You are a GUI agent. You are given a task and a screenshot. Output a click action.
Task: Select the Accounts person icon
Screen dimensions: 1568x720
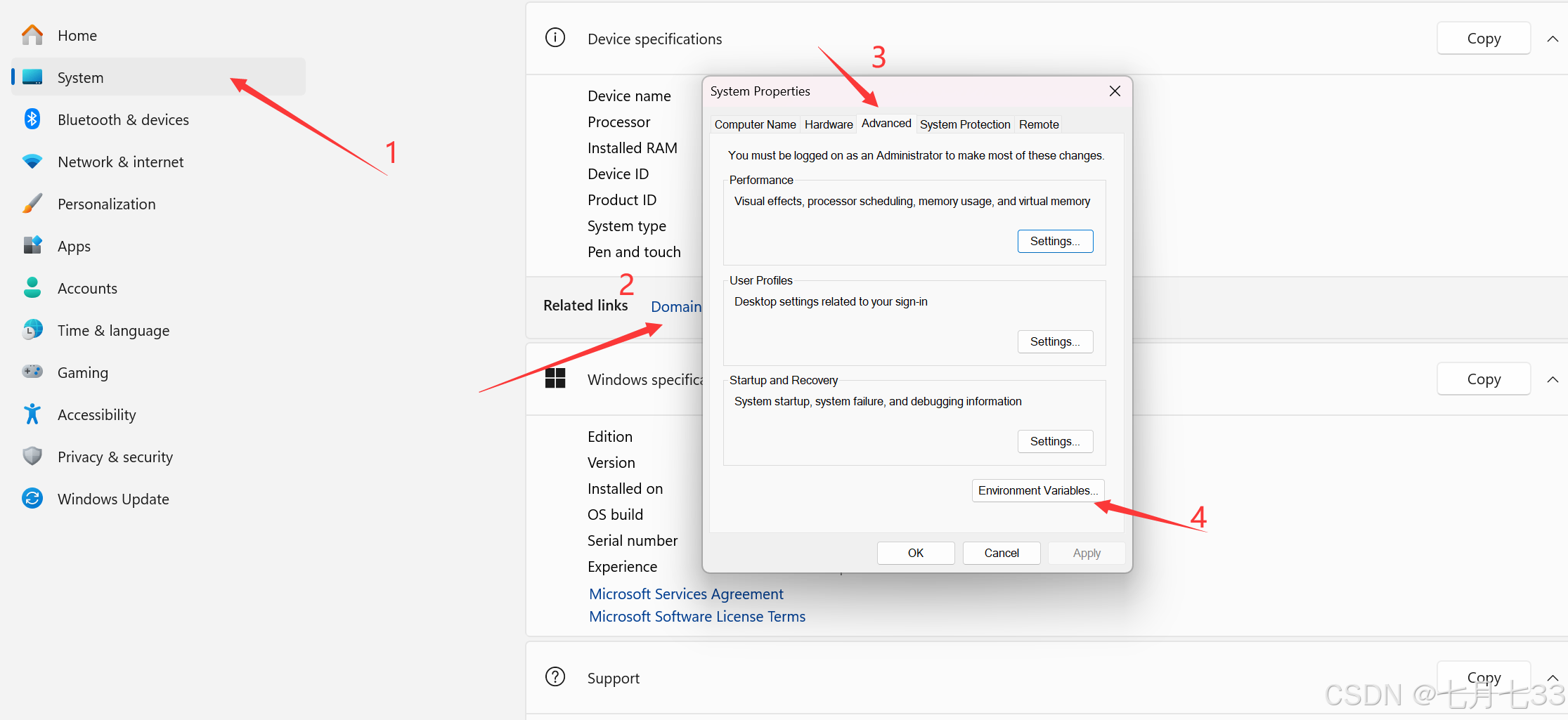[32, 287]
